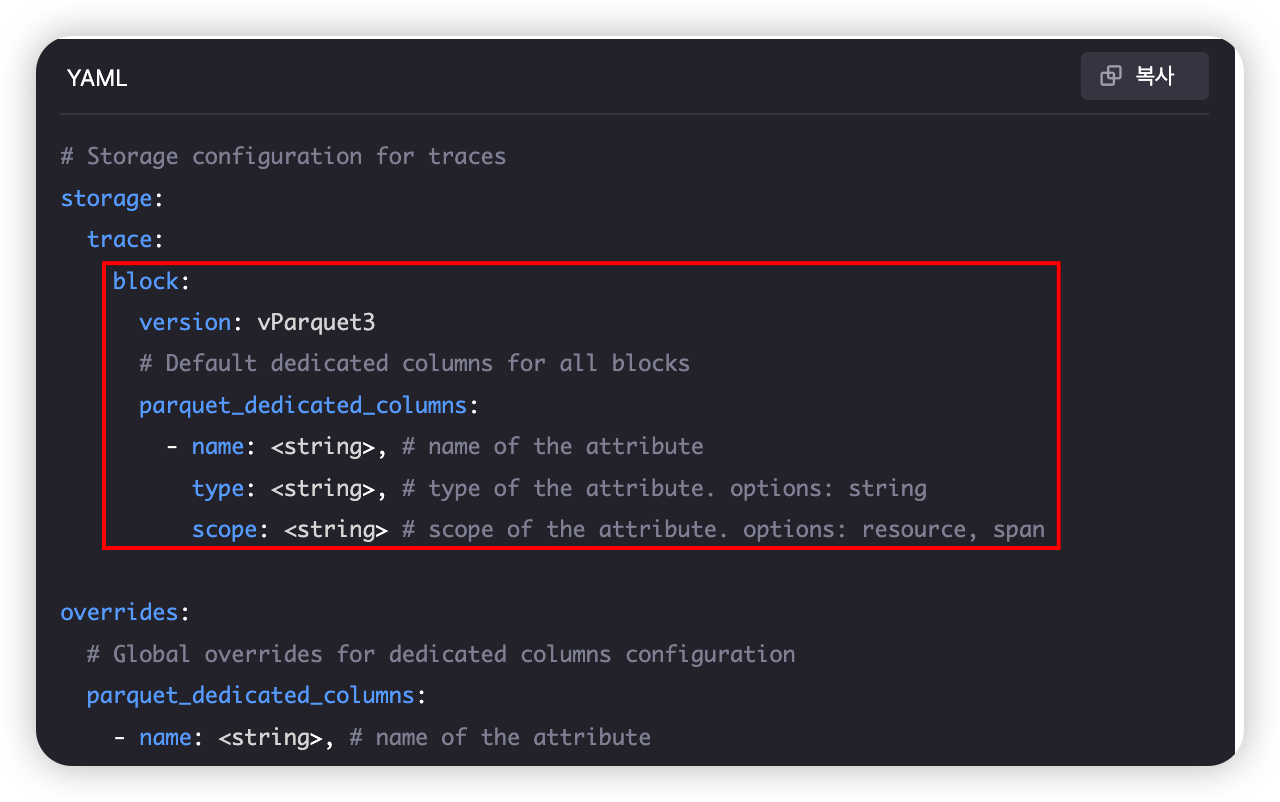Click the vParquet3 value
Image resolution: width=1280 pixels, height=802 pixels.
click(316, 322)
